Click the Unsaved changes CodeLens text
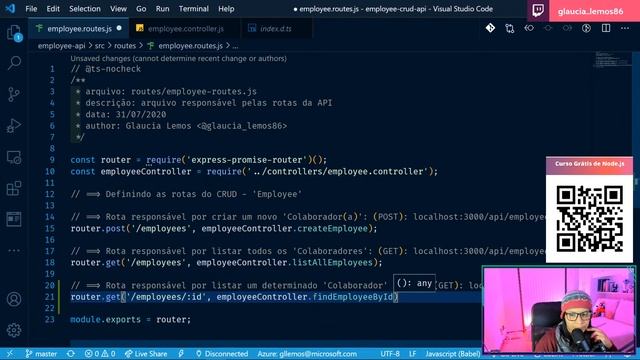Screen dimensions: 640x360 178,58
